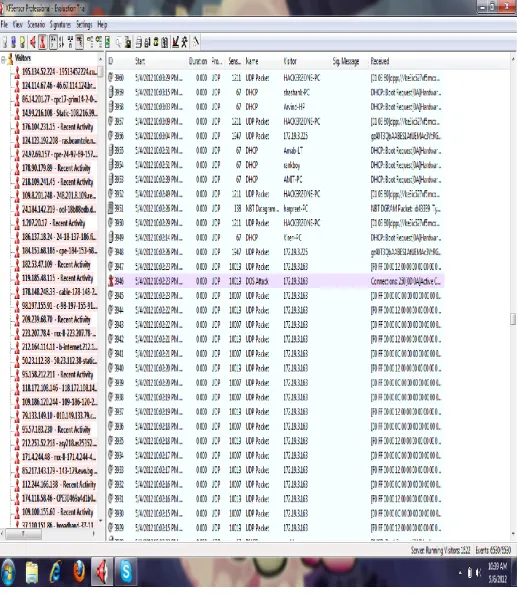This screenshot has height=596, width=519.
Task: Sort events by ID column header
Action: pyautogui.click(x=120, y=61)
